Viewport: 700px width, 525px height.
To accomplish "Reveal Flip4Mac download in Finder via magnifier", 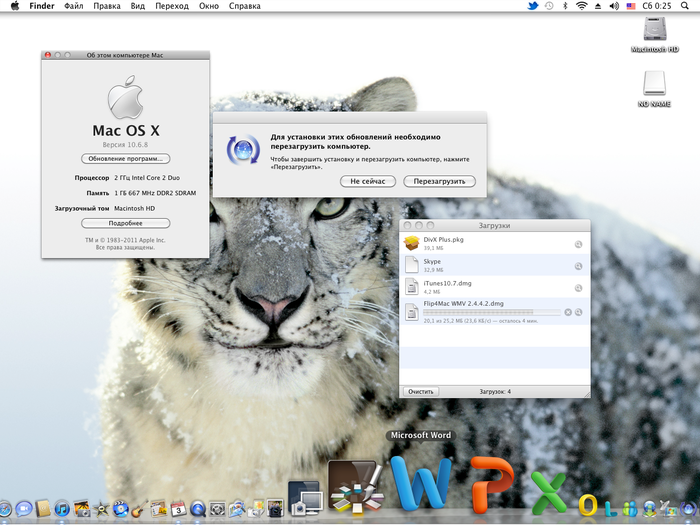I will tap(578, 312).
